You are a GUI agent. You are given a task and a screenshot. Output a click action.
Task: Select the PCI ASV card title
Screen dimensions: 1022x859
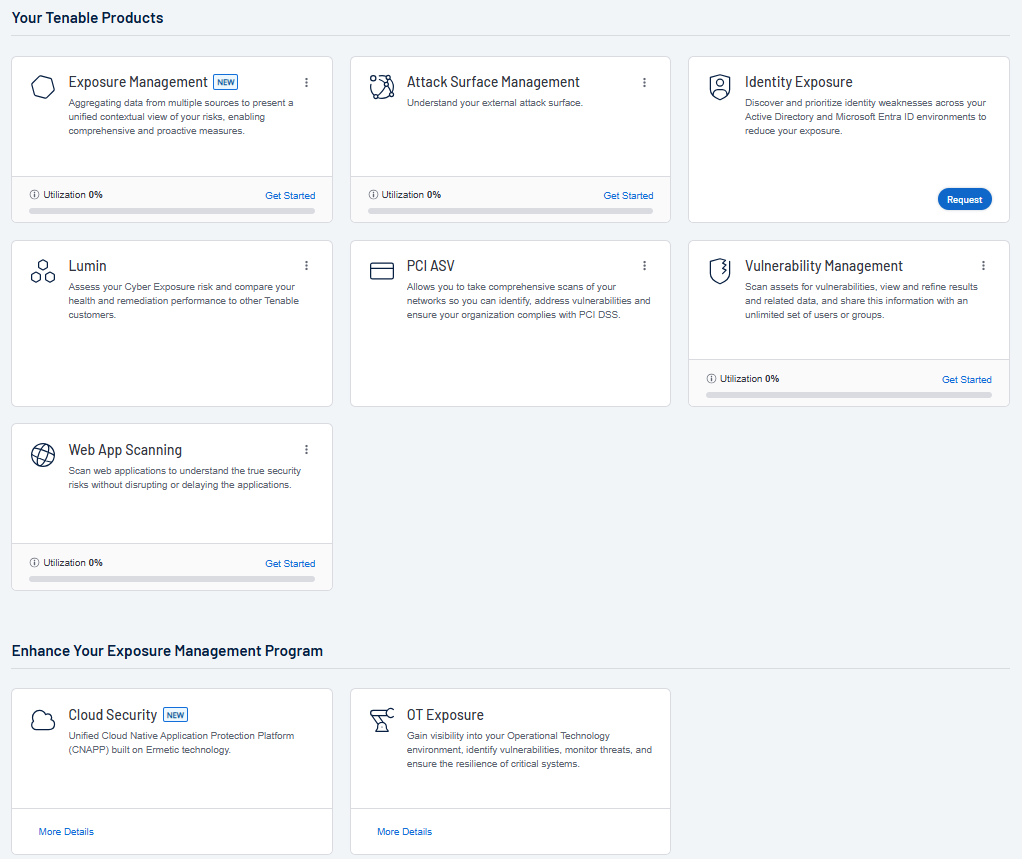(430, 266)
